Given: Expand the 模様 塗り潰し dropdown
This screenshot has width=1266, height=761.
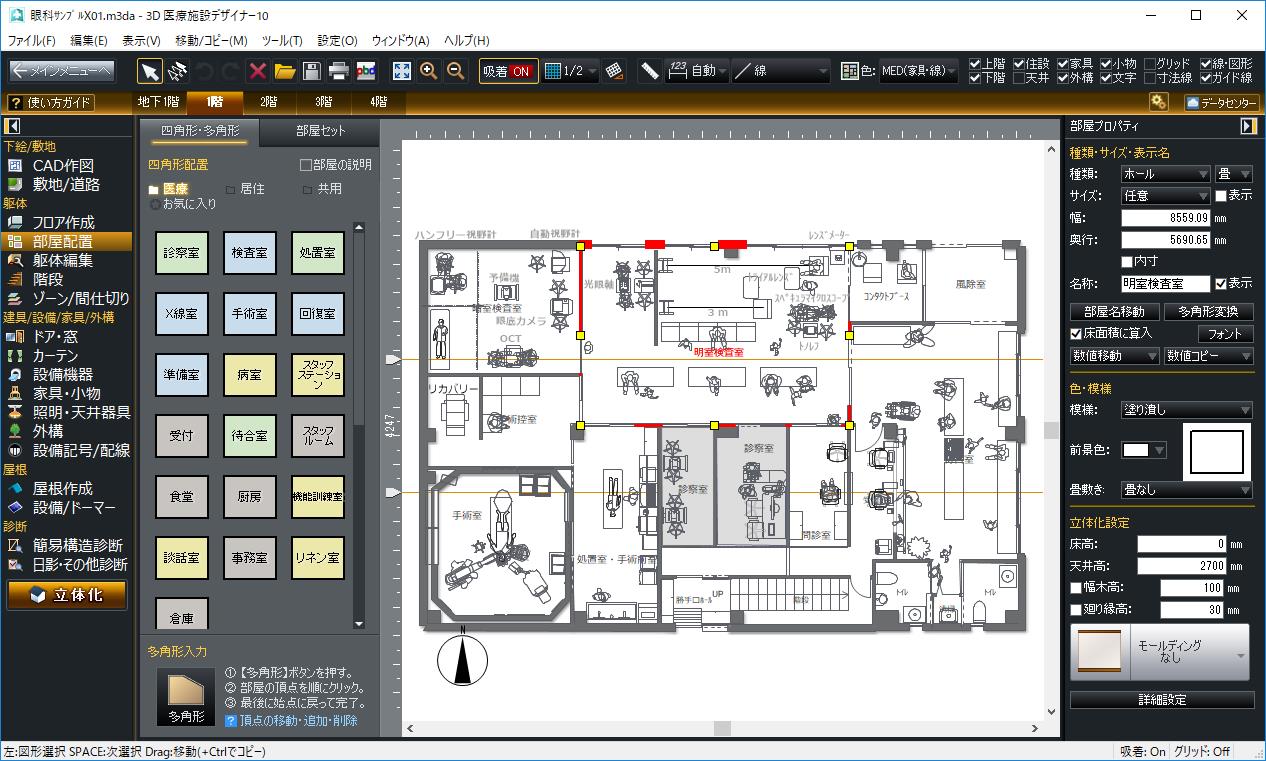Looking at the screenshot, I should tap(1186, 410).
